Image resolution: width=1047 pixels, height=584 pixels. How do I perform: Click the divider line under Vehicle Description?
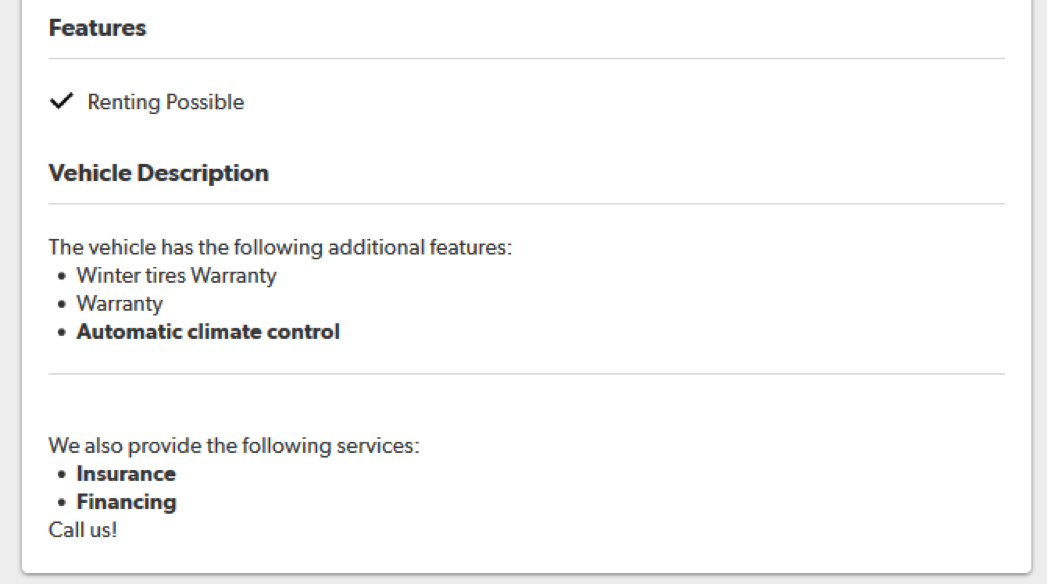click(526, 204)
